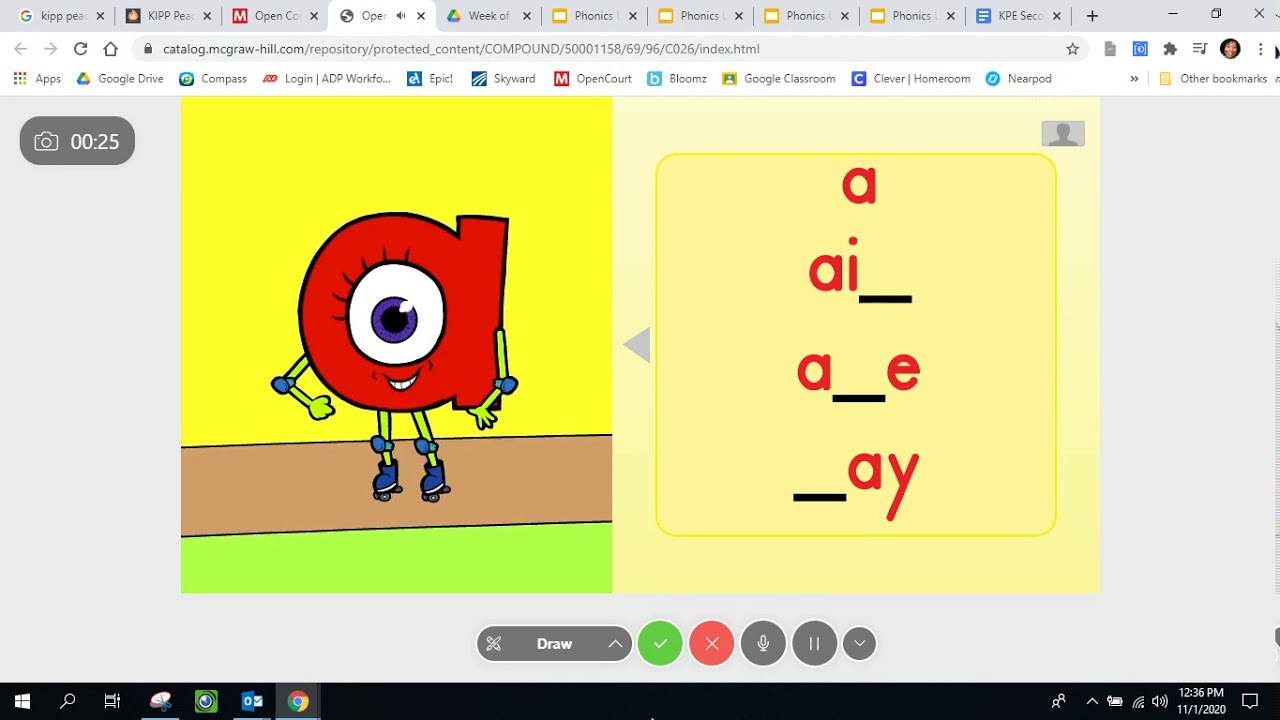1280x720 pixels.
Task: Show hidden bookmarks double-chevron
Action: point(1134,79)
